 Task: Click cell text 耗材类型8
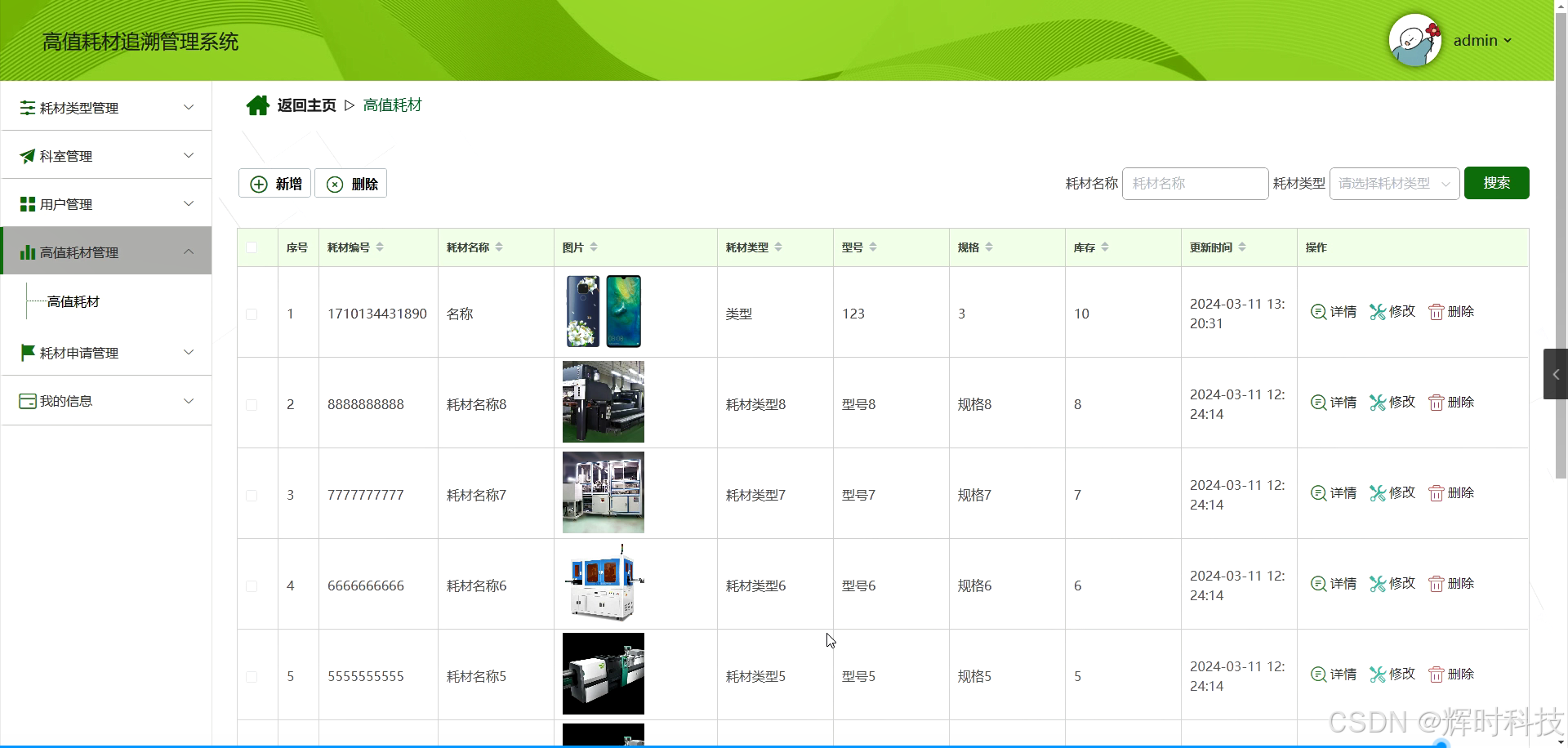[755, 404]
